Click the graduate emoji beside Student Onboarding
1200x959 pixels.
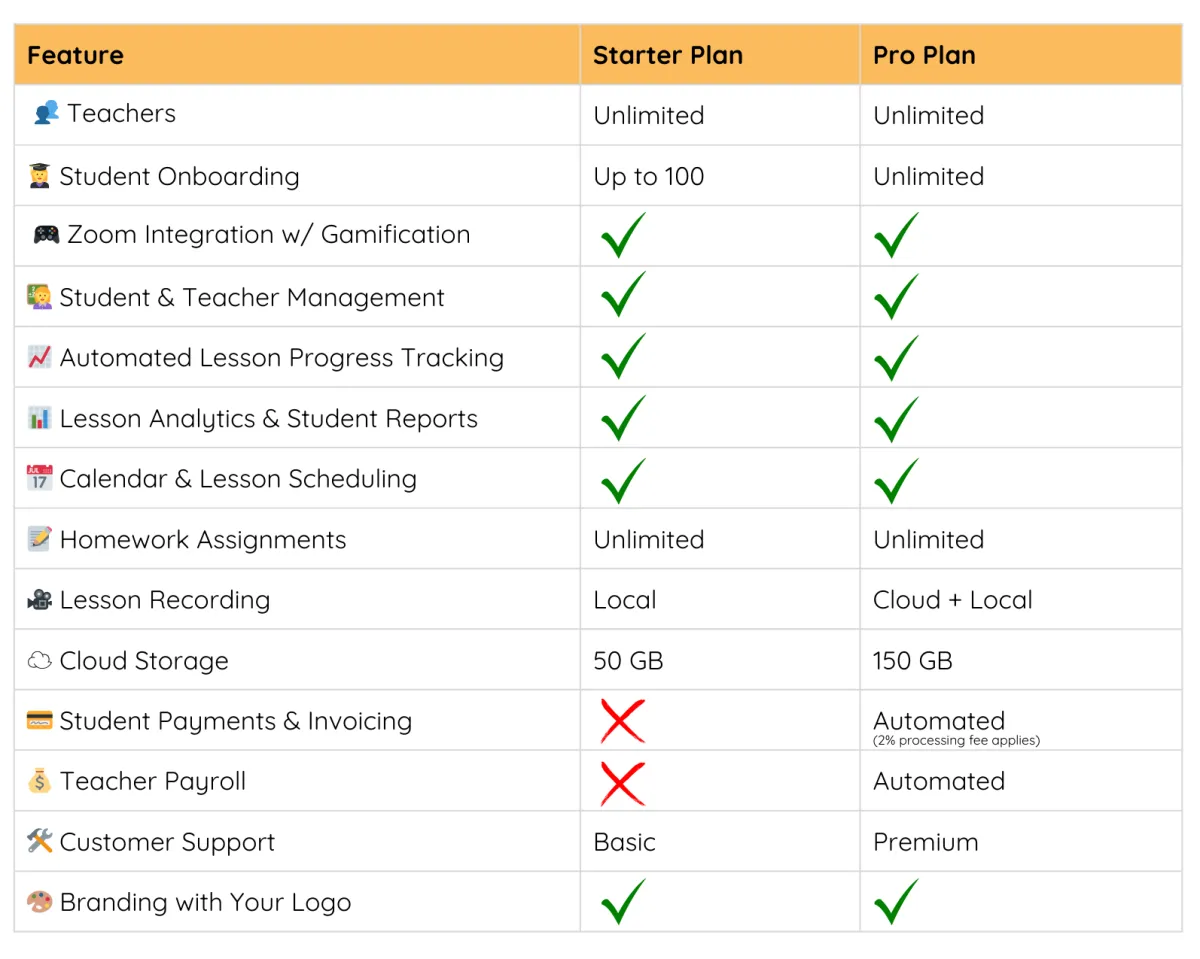pyautogui.click(x=39, y=177)
